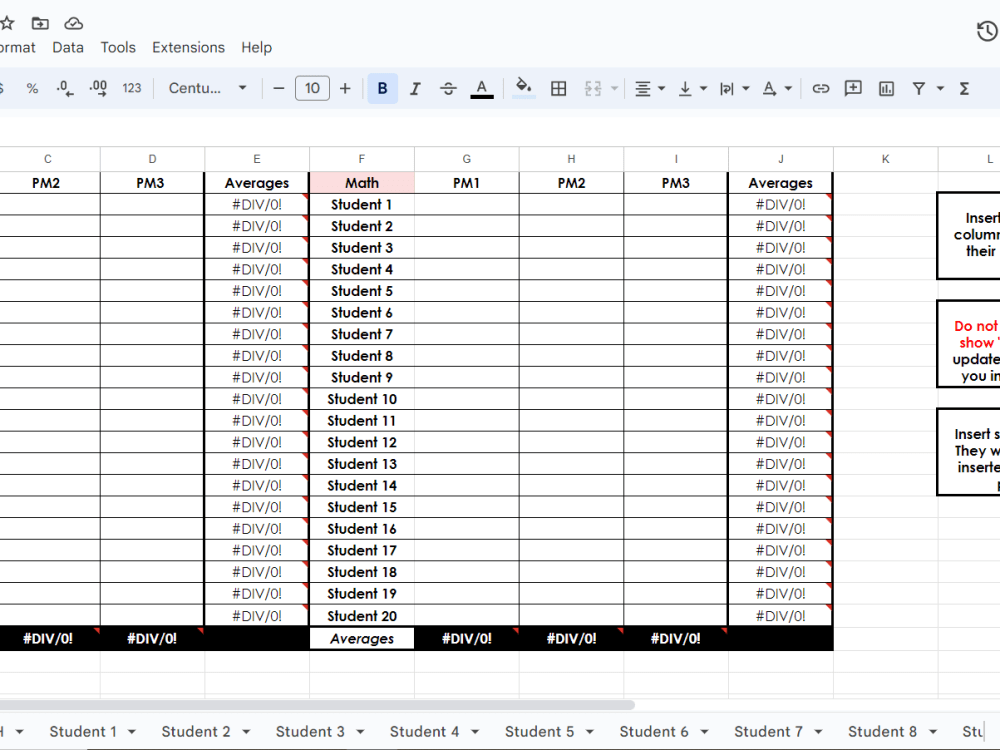The width and height of the screenshot is (1000, 750).
Task: Apply italic formatting
Action: pyautogui.click(x=415, y=88)
